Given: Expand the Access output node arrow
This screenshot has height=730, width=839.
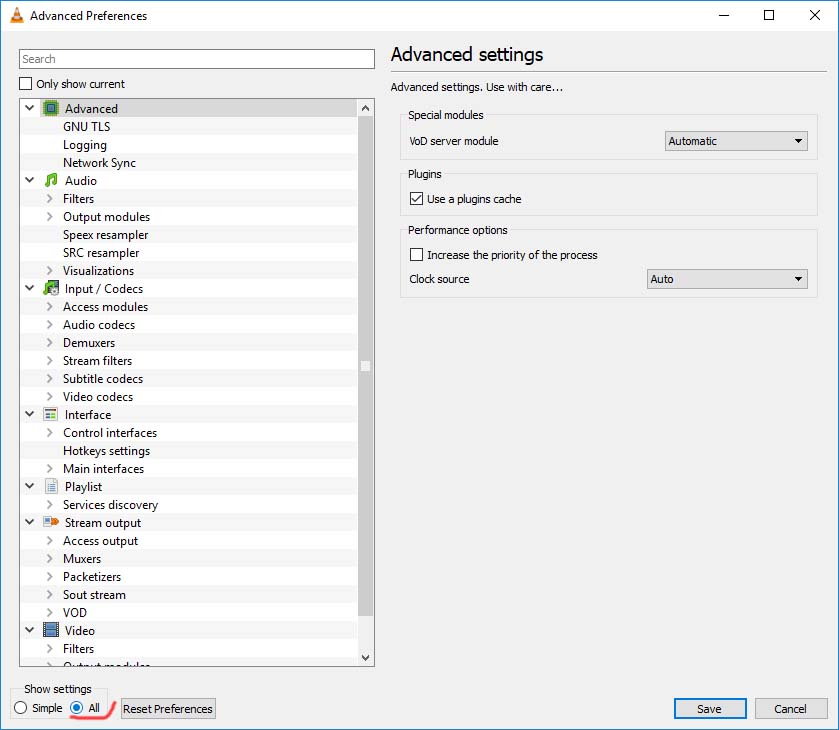Looking at the screenshot, I should pos(50,541).
